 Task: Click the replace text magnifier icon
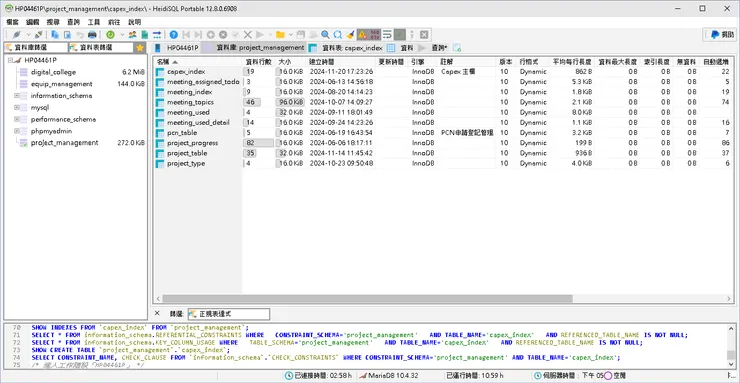pos(337,34)
